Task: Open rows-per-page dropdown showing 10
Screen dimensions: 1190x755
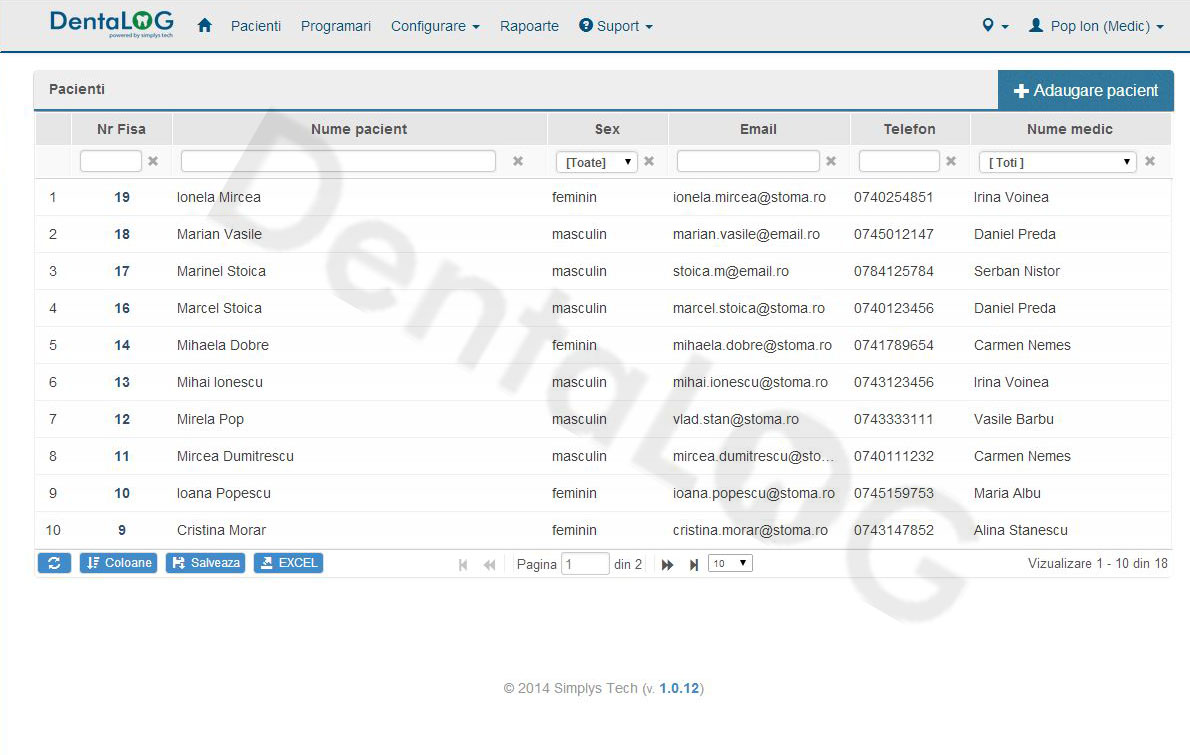Action: click(x=730, y=563)
